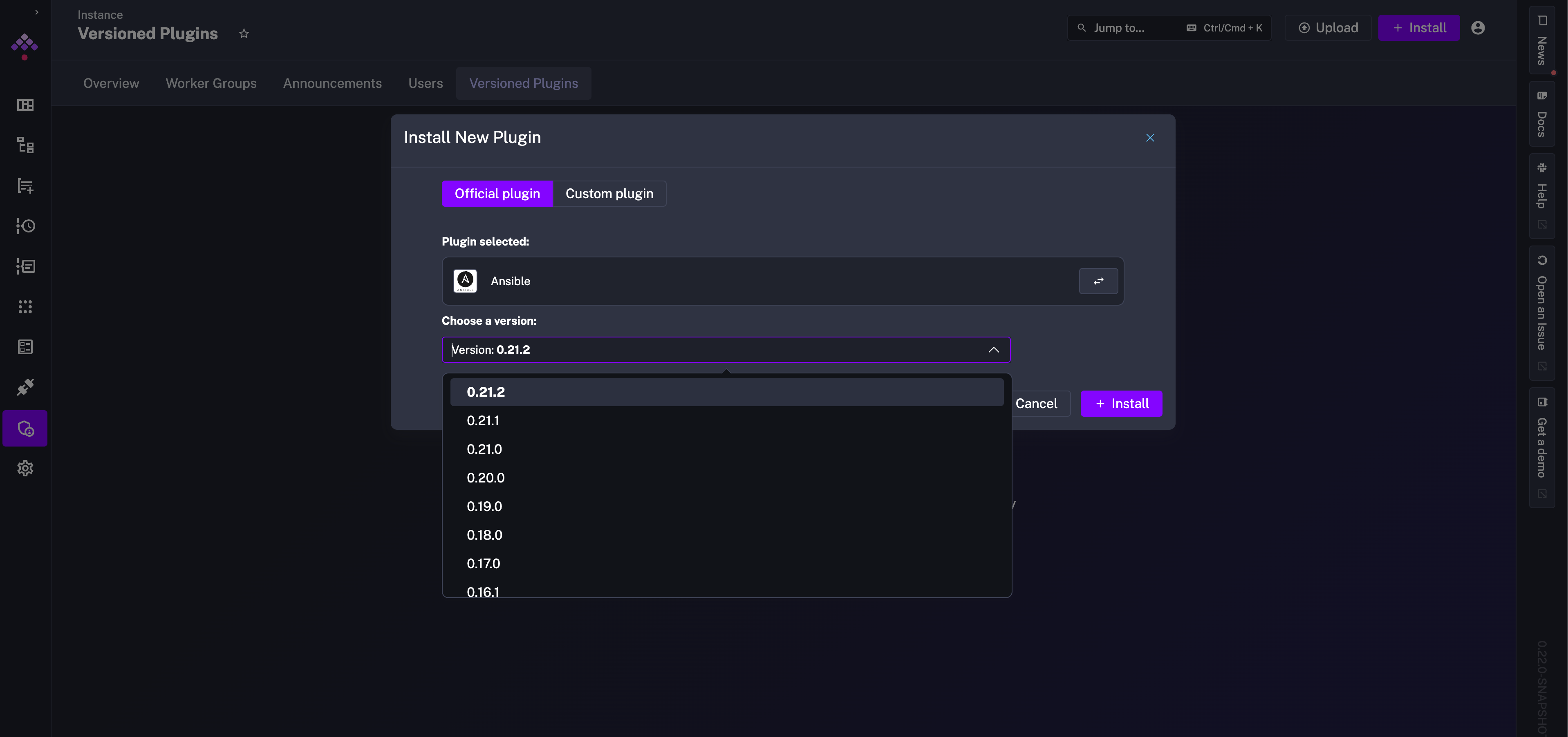Open Settings gear at sidebar bottom
This screenshot has height=737, width=1568.
[x=25, y=467]
